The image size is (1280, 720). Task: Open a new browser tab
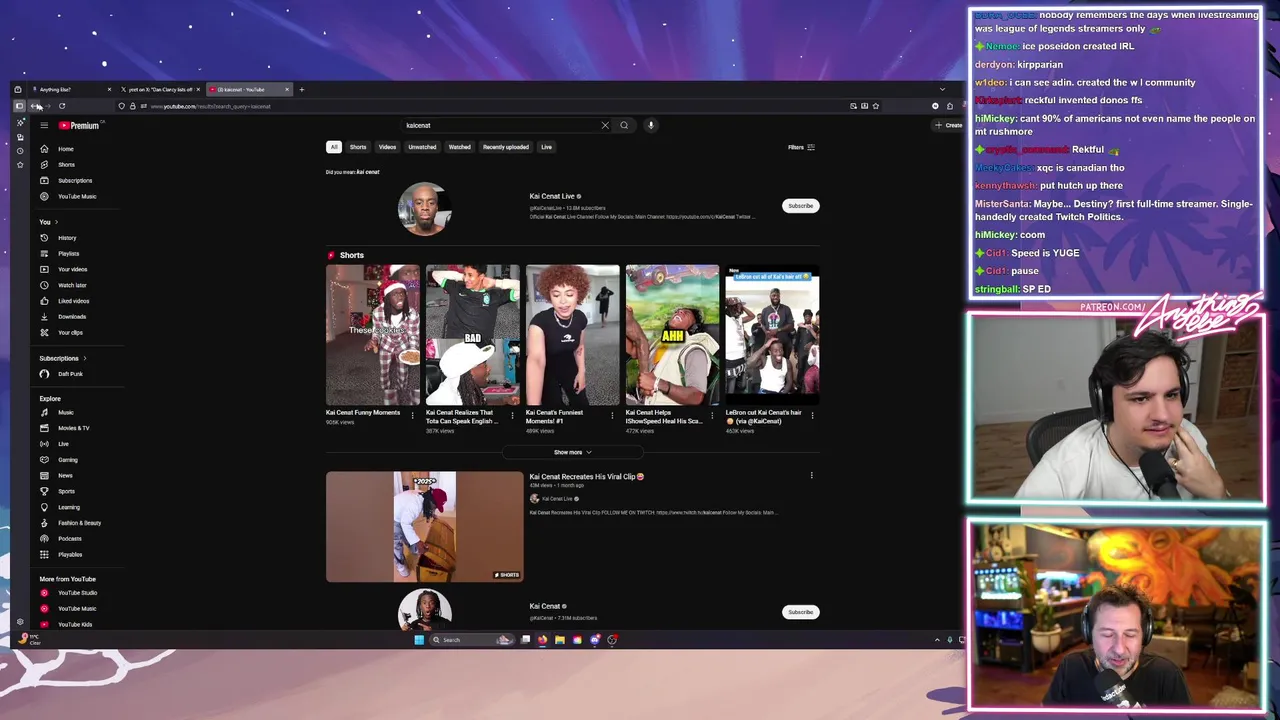pos(302,90)
